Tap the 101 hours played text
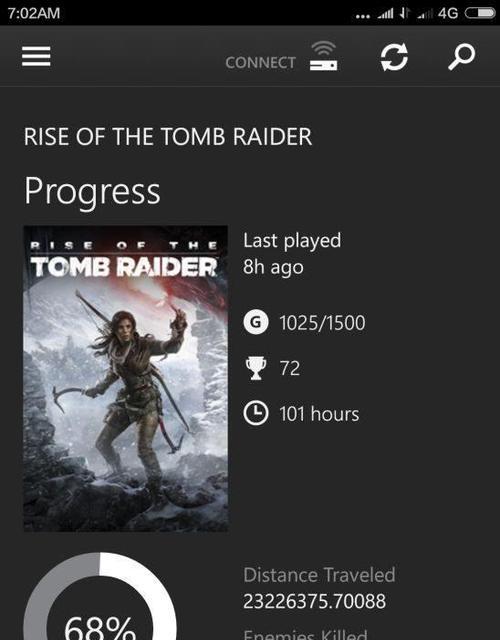Screen dimensions: 500x640 (319, 414)
